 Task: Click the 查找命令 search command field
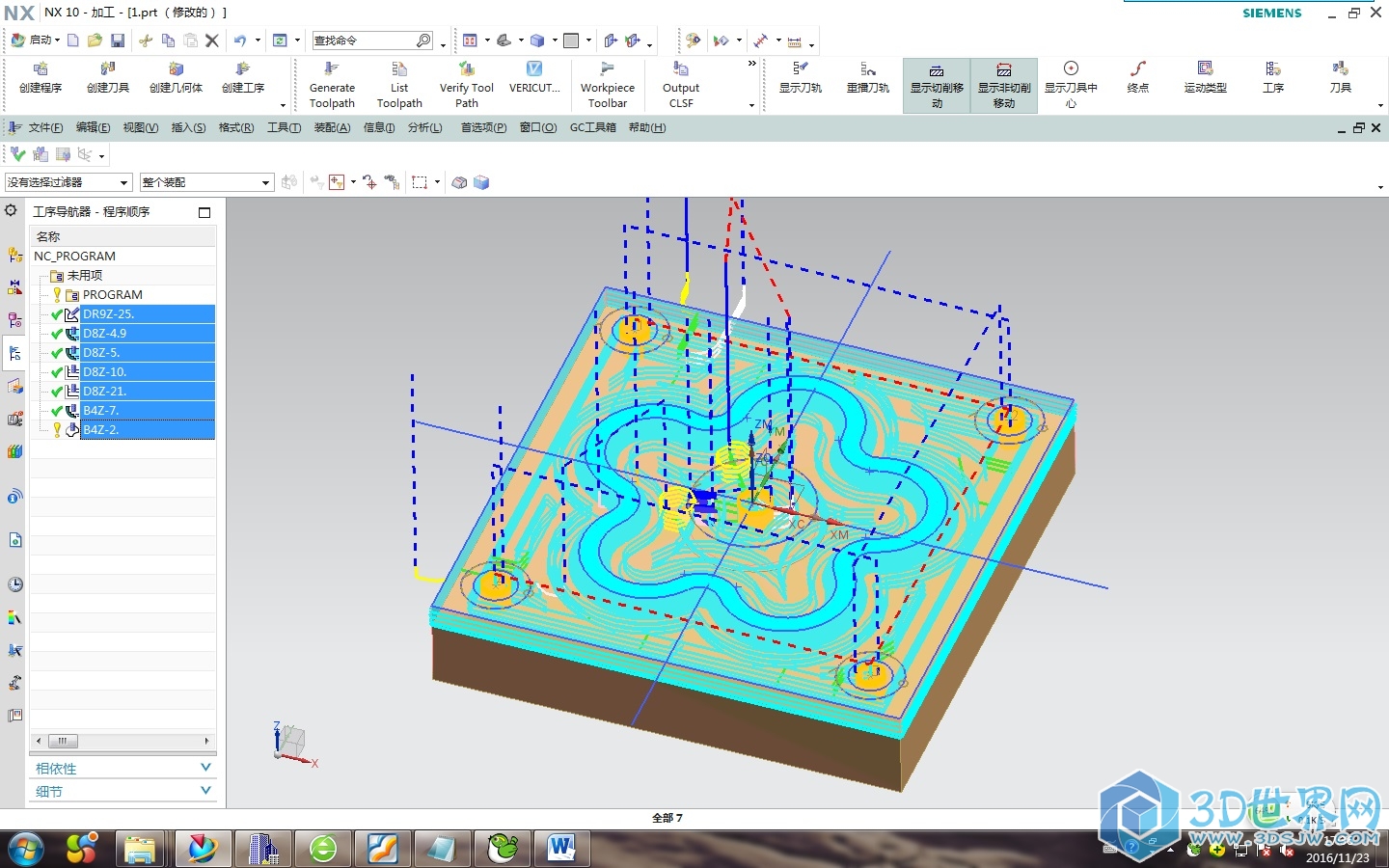pos(372,41)
